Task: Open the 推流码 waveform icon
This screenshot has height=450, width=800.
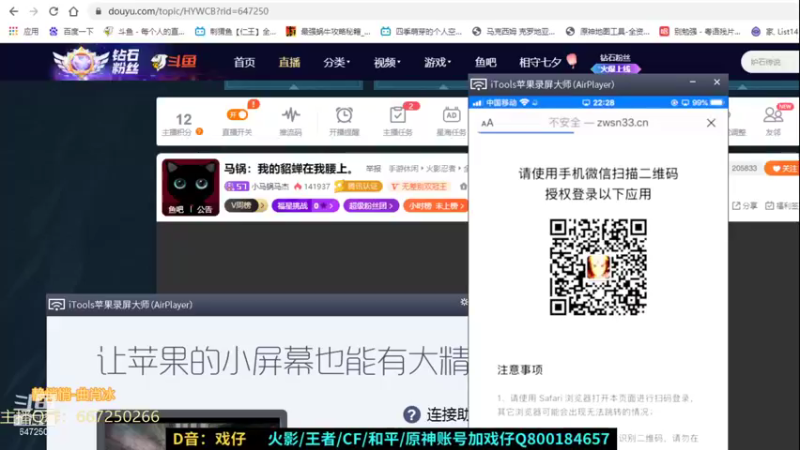Action: (x=291, y=115)
